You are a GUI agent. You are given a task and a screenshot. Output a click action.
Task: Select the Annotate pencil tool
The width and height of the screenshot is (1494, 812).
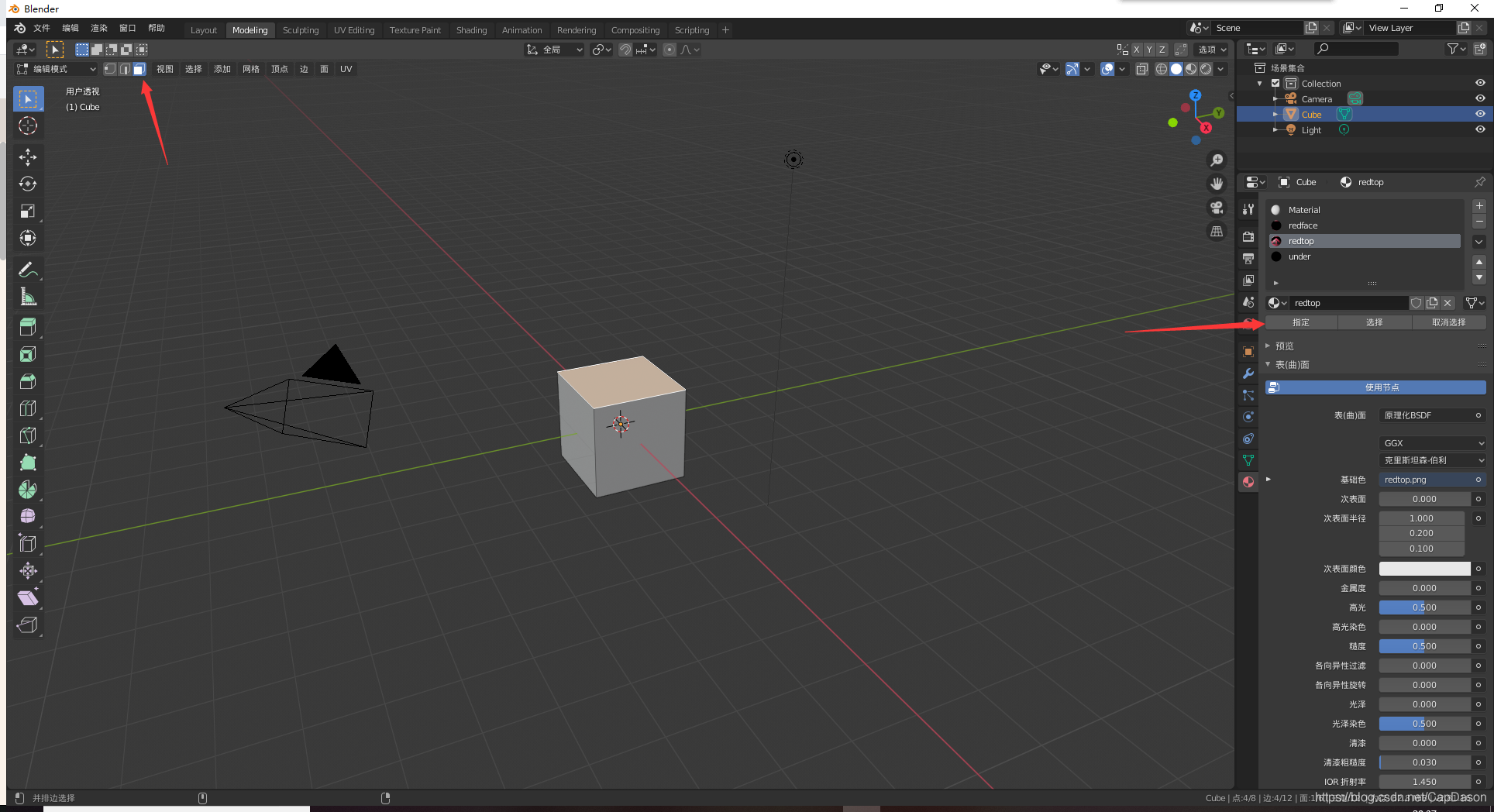[x=28, y=270]
